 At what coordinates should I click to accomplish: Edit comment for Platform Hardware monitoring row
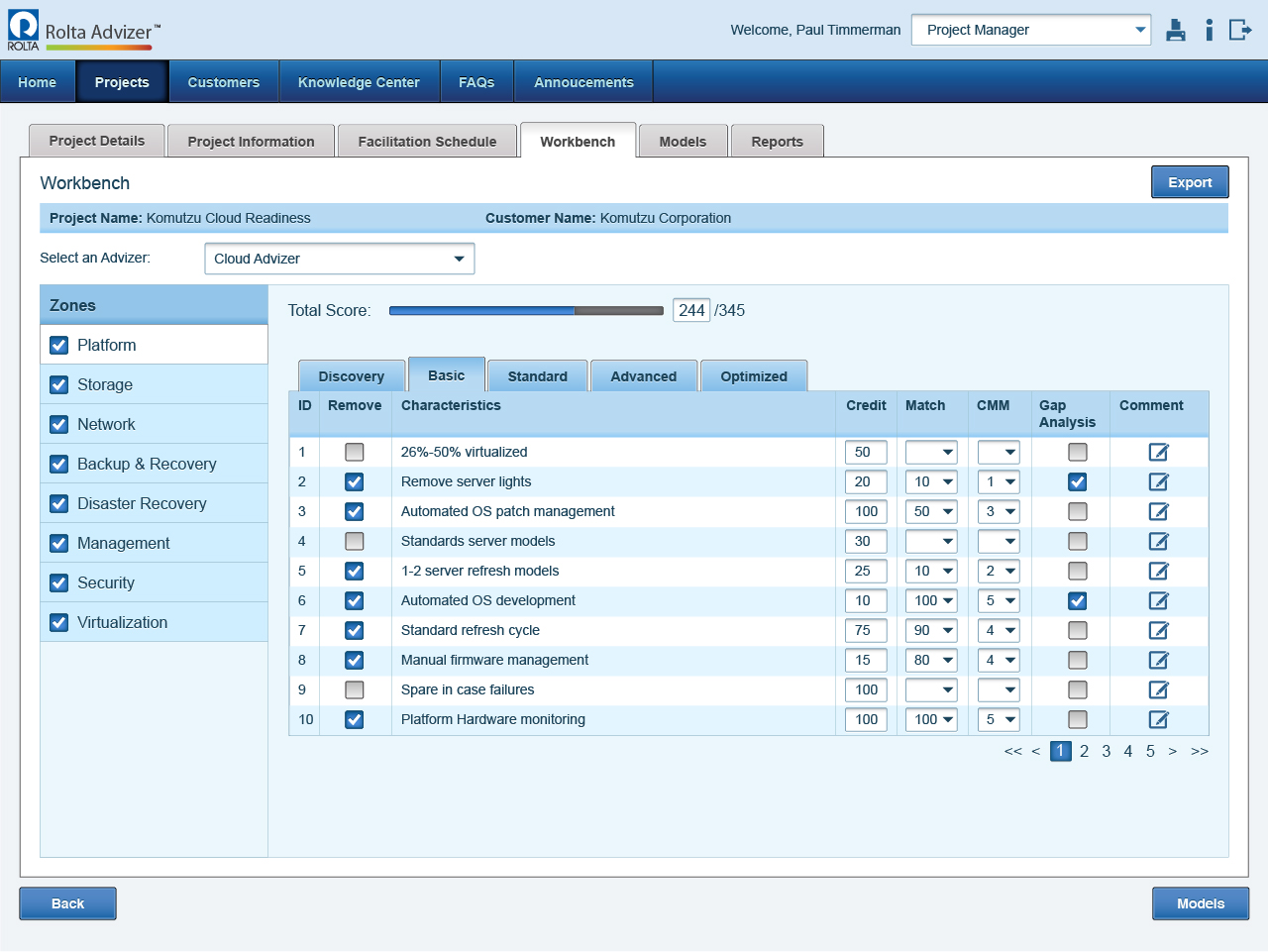click(x=1158, y=720)
